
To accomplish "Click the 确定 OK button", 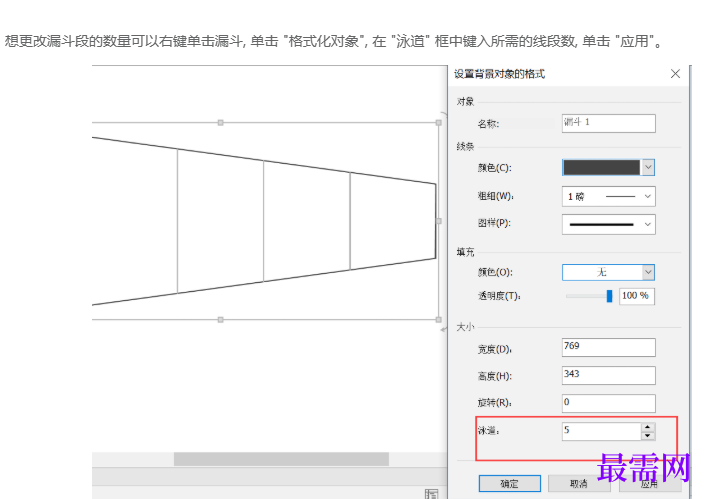I will [x=510, y=484].
